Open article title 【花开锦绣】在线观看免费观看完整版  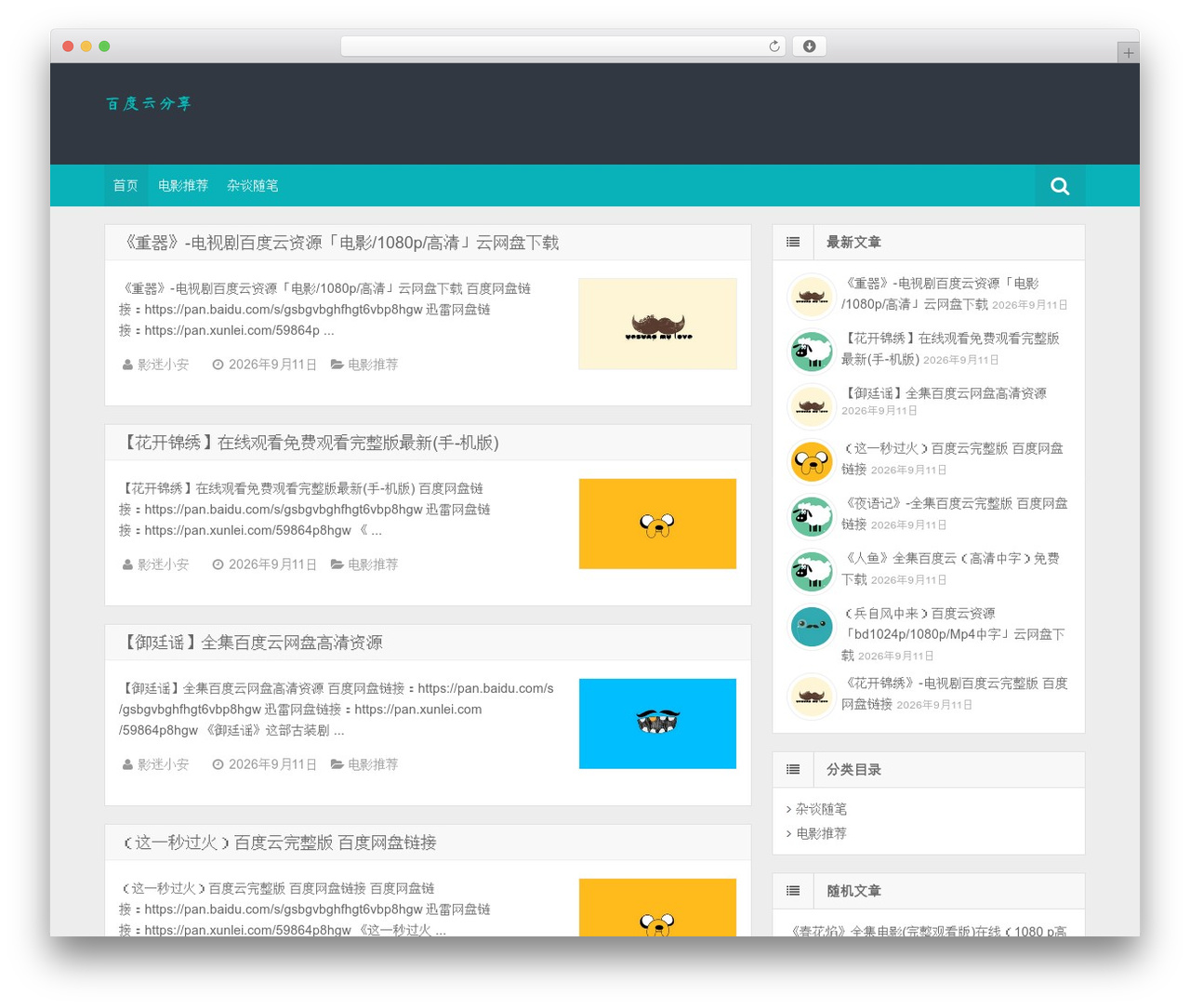click(309, 443)
